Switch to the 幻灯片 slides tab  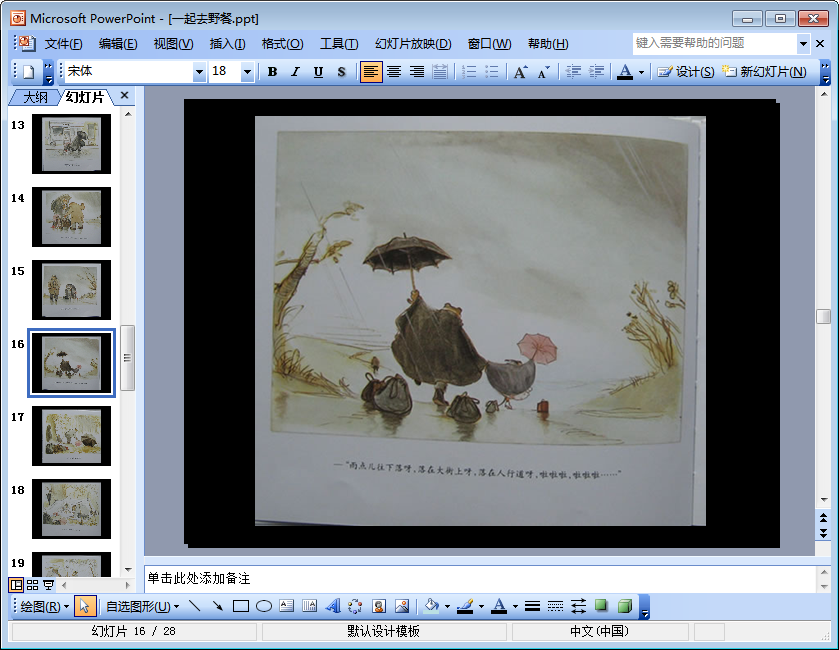85,97
